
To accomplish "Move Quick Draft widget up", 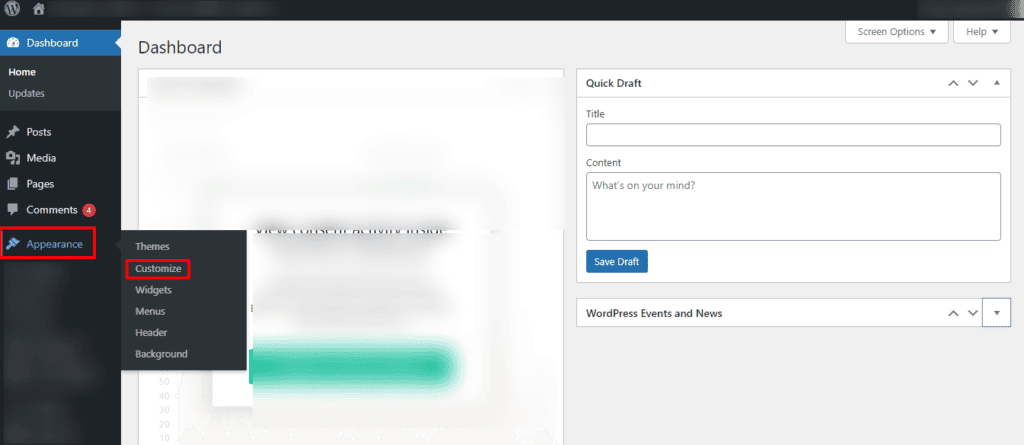I will [x=954, y=83].
